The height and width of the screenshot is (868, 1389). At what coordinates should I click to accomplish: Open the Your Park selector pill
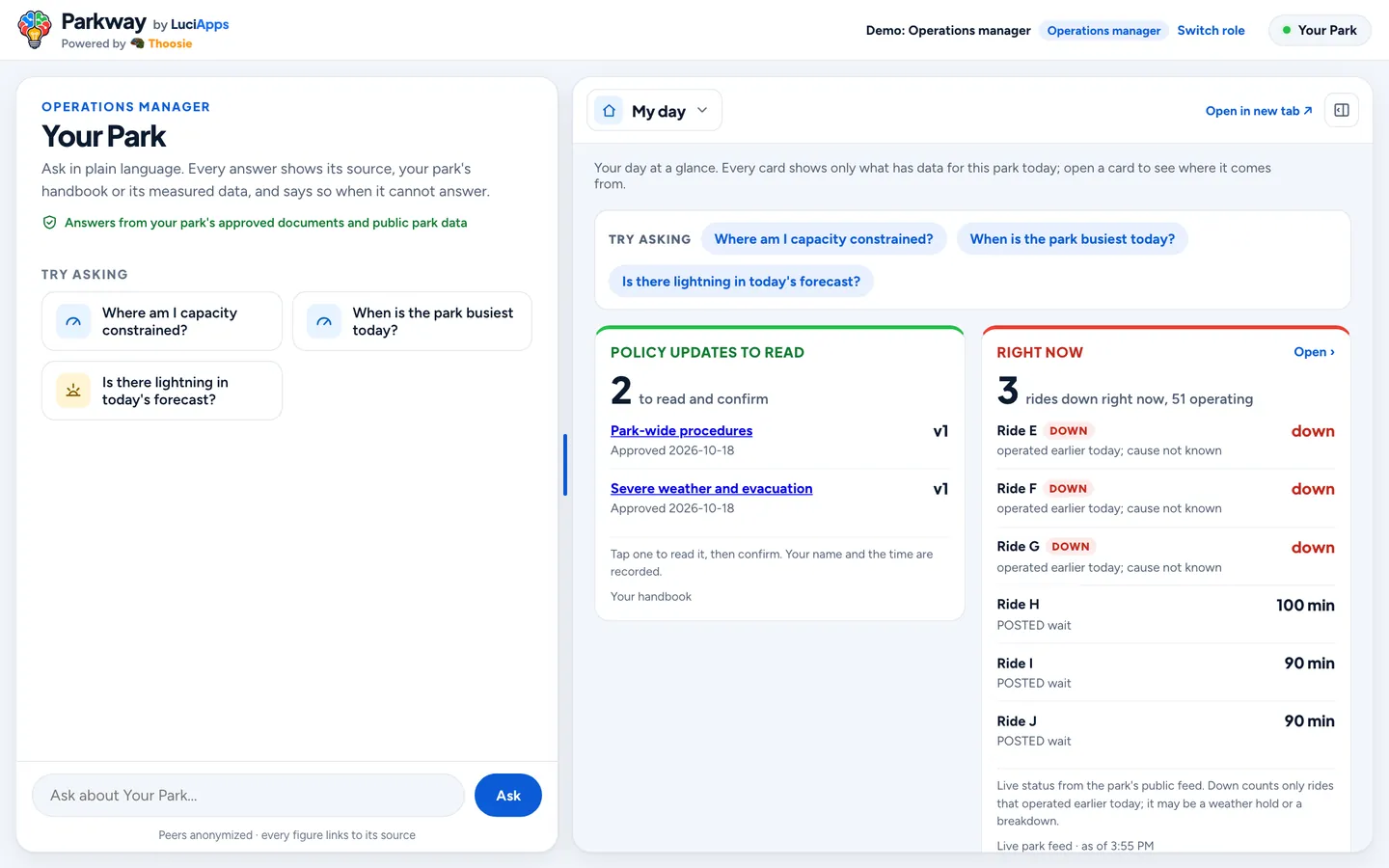click(x=1320, y=30)
